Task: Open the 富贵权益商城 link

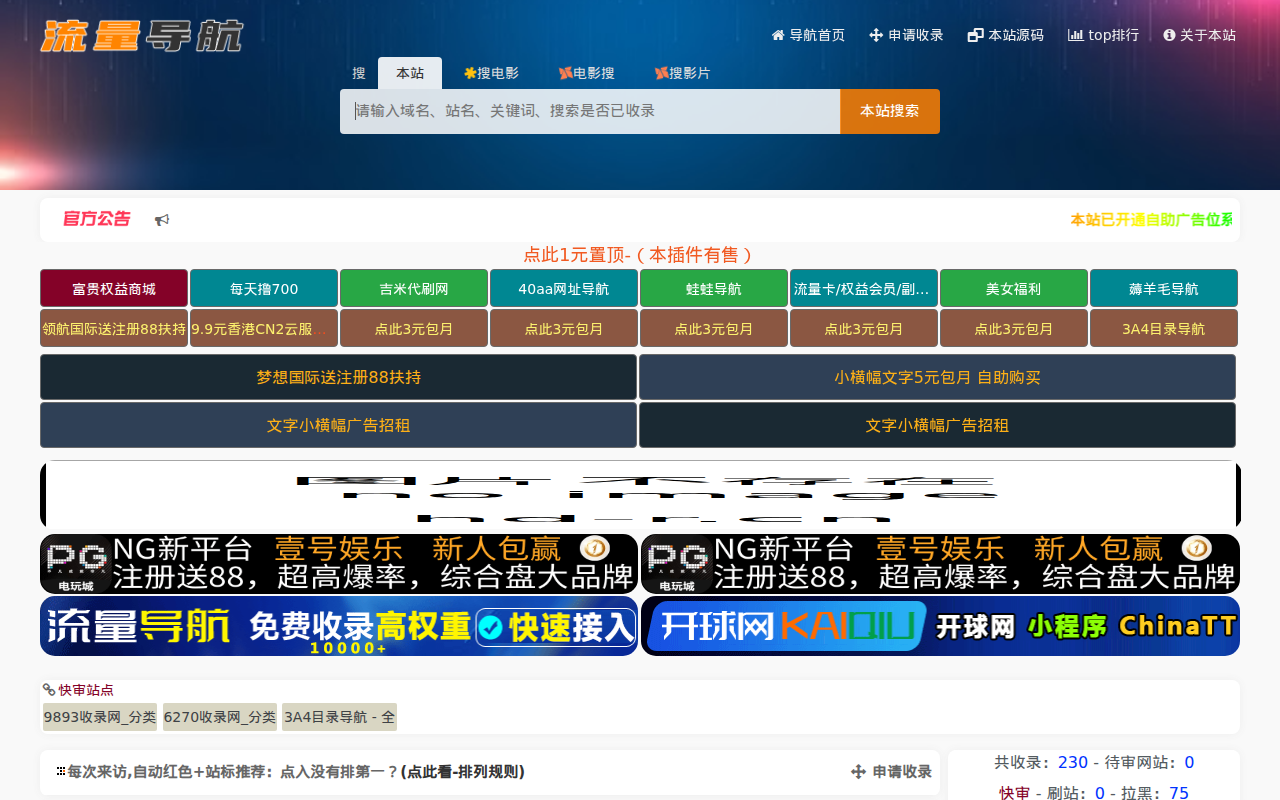Action: (x=114, y=288)
